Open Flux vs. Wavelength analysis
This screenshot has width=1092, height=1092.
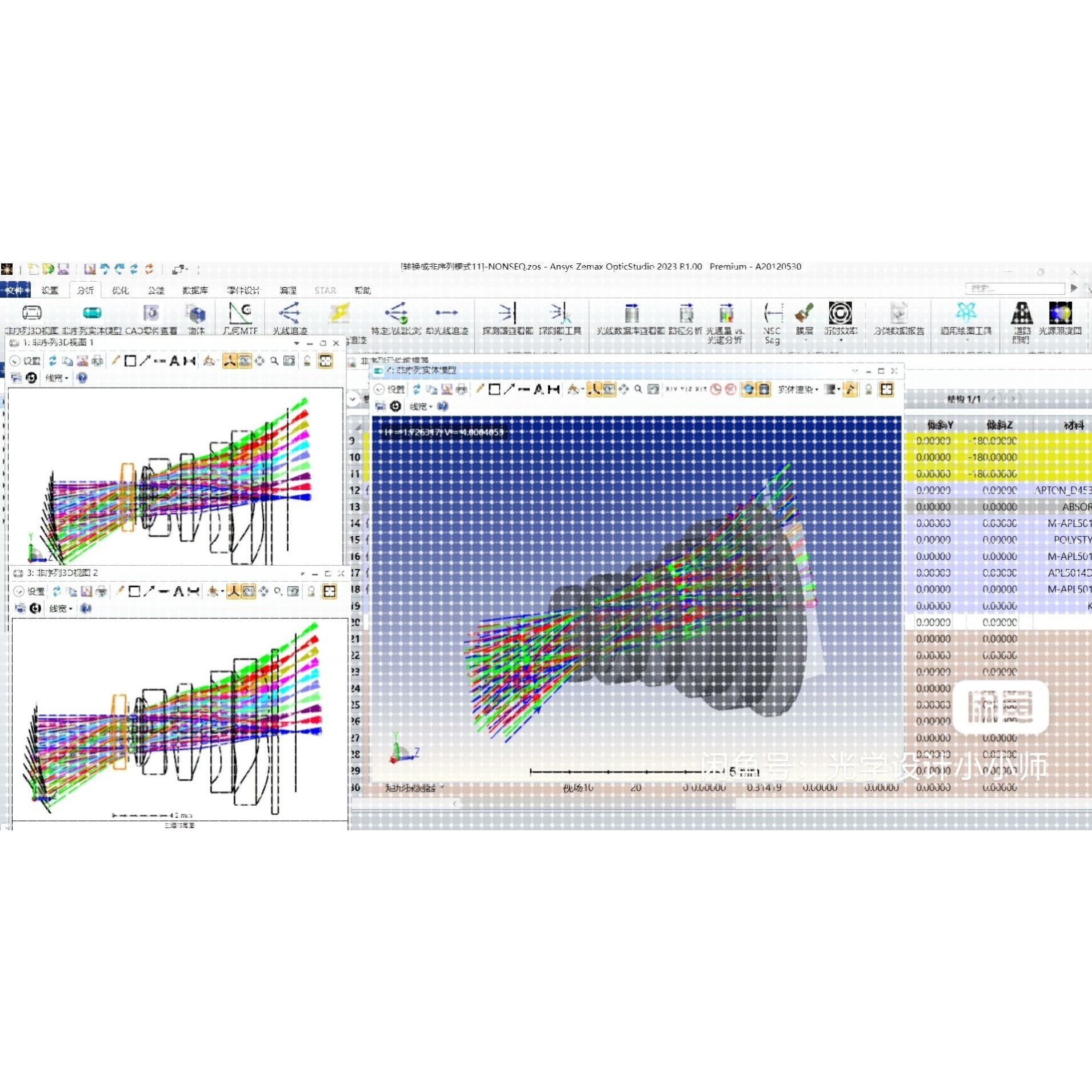coord(726,323)
